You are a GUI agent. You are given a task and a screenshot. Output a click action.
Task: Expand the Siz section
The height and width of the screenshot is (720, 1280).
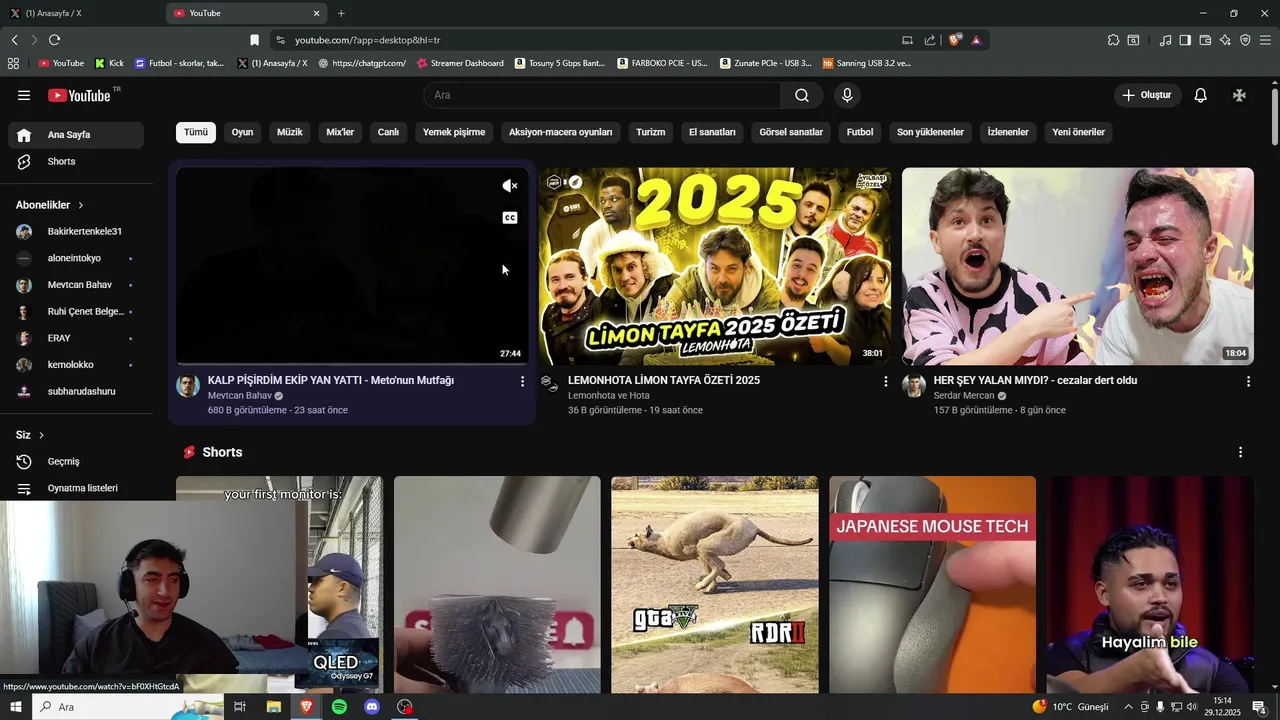[30, 435]
